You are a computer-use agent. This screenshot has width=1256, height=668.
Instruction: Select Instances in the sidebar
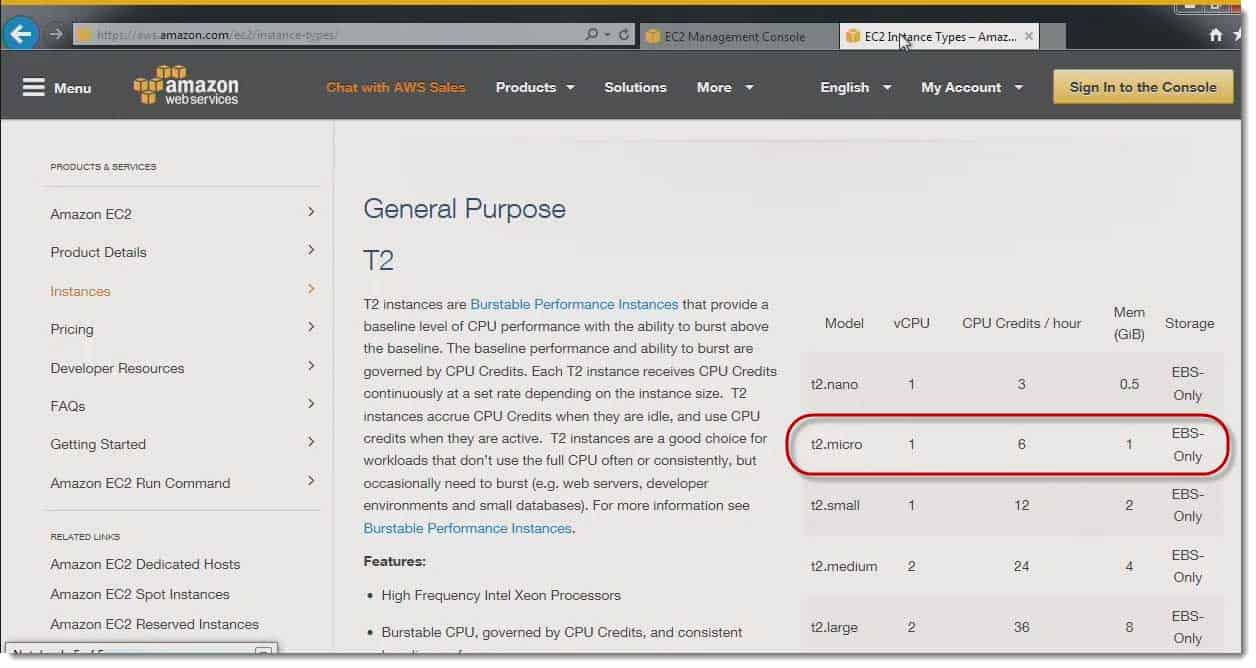click(80, 291)
